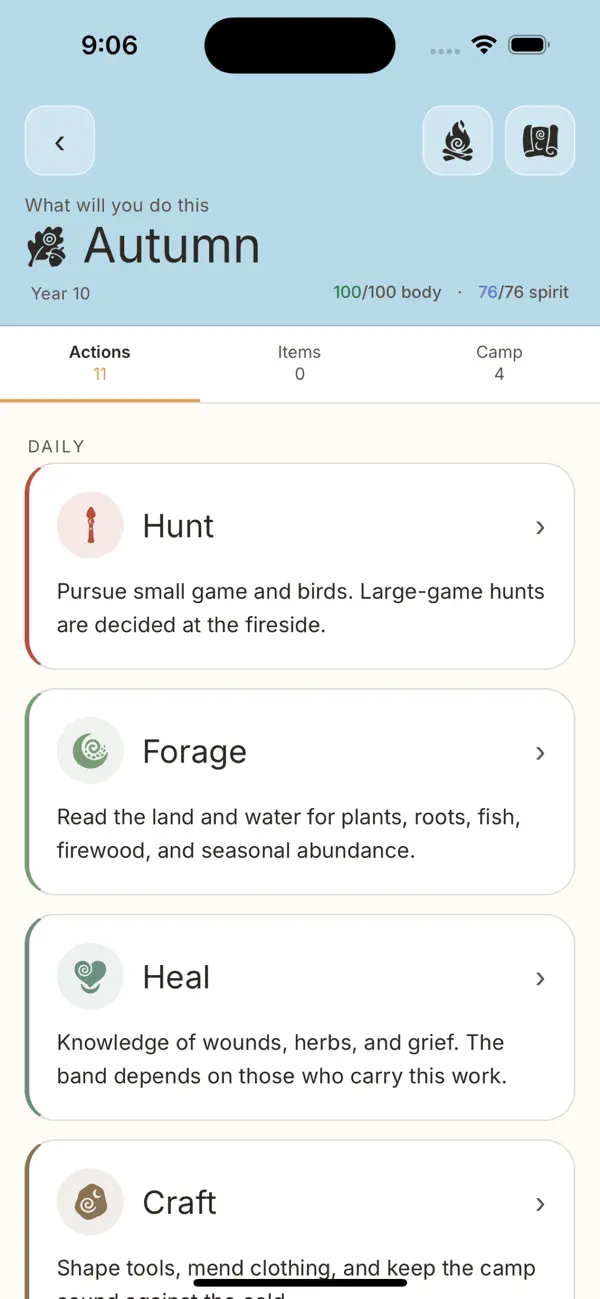Tap the 100/100 body stat
The width and height of the screenshot is (600, 1299).
[x=387, y=292]
